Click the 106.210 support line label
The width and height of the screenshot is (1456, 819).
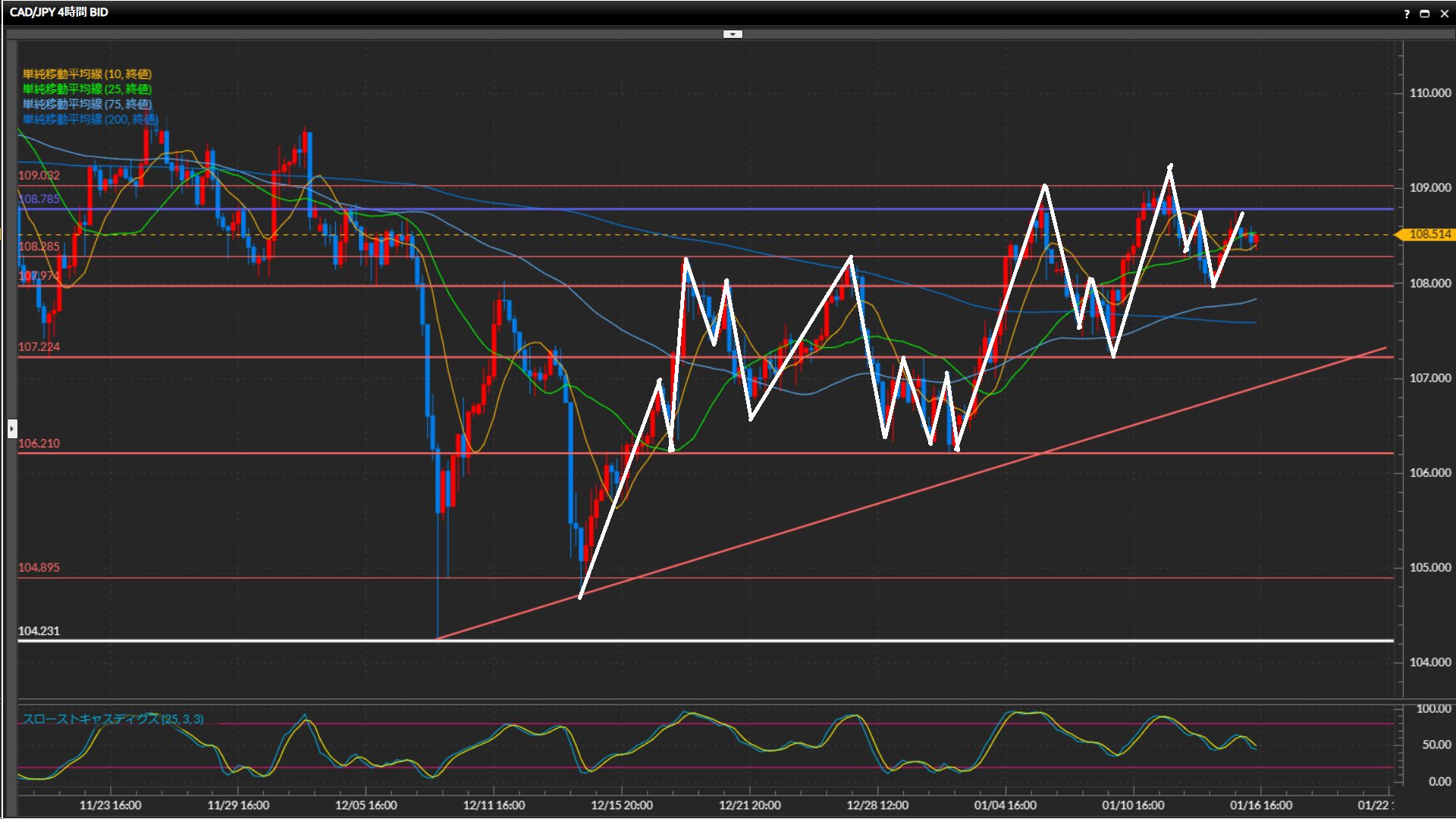pos(39,444)
